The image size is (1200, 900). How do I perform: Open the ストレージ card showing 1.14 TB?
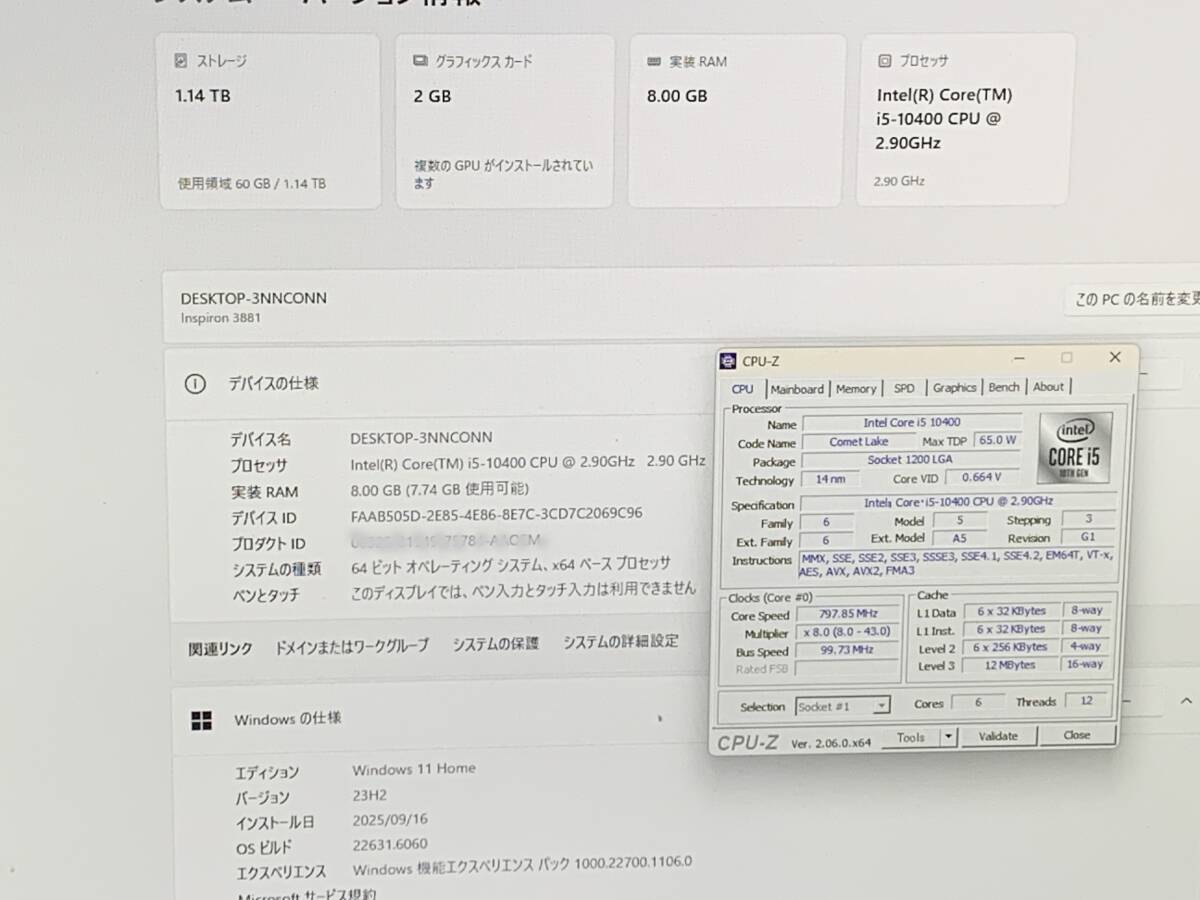pos(269,121)
